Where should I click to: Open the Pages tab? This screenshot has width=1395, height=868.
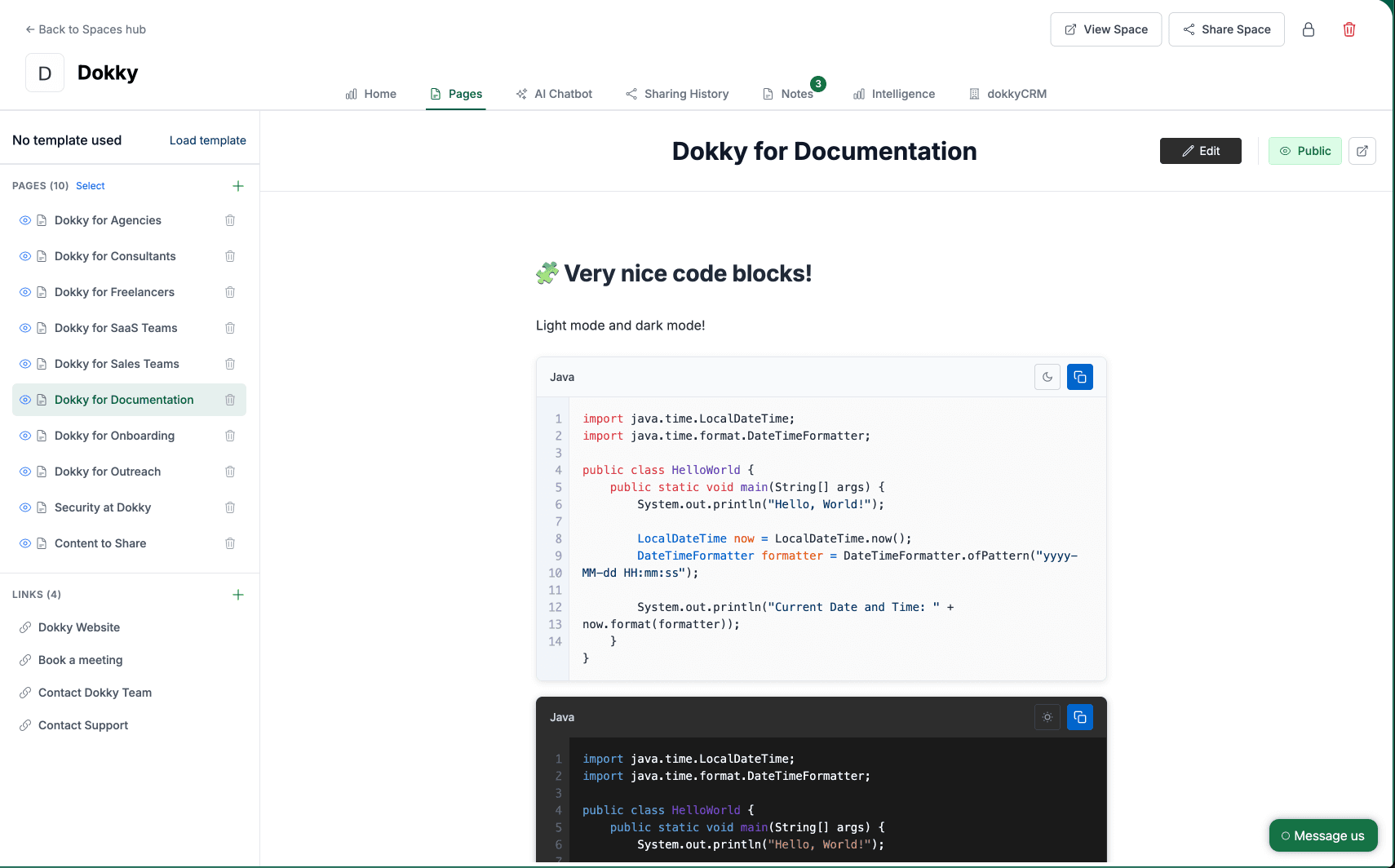tap(456, 94)
